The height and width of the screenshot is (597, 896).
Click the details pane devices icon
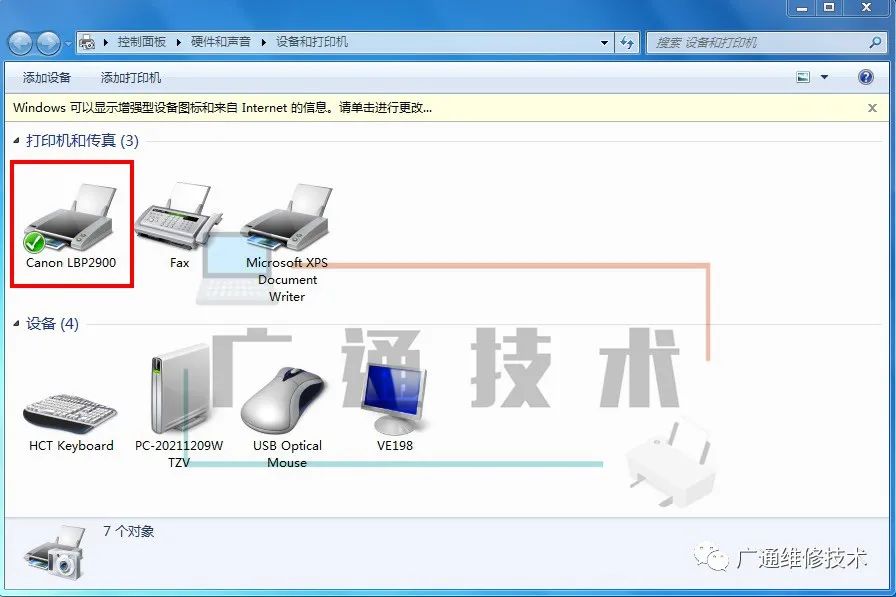tap(55, 552)
